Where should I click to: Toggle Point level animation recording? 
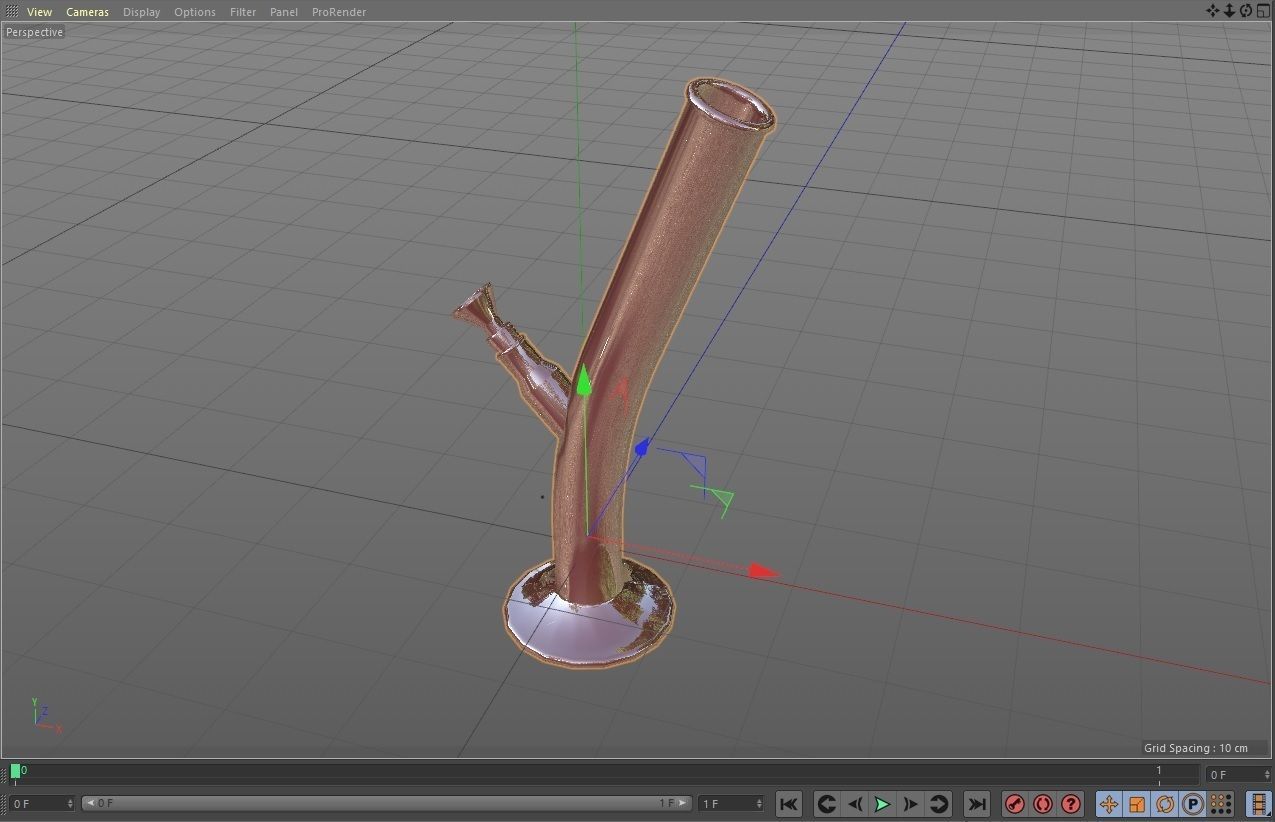click(1221, 804)
